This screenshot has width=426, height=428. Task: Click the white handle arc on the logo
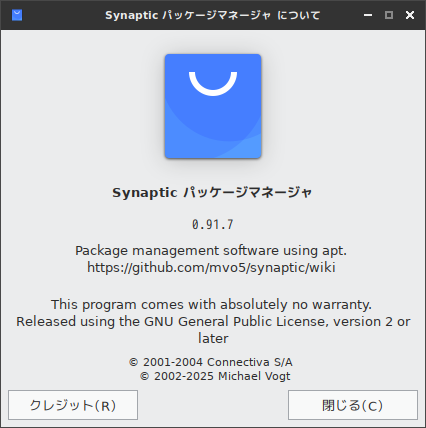pyautogui.click(x=213, y=84)
